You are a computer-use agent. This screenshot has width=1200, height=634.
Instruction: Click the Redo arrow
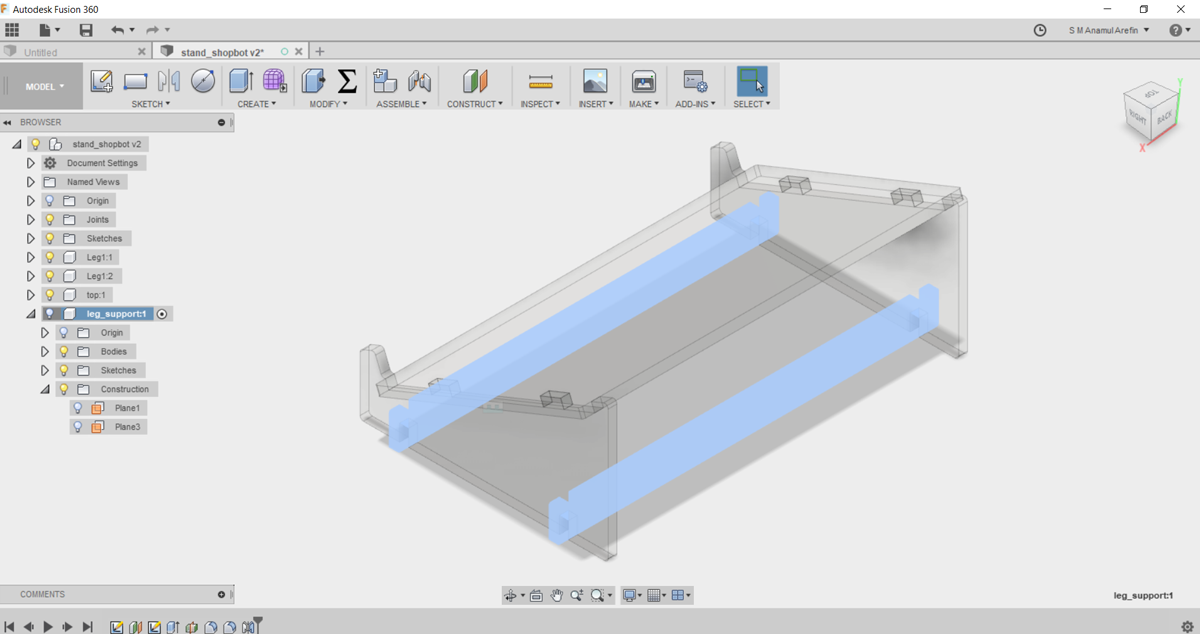152,30
